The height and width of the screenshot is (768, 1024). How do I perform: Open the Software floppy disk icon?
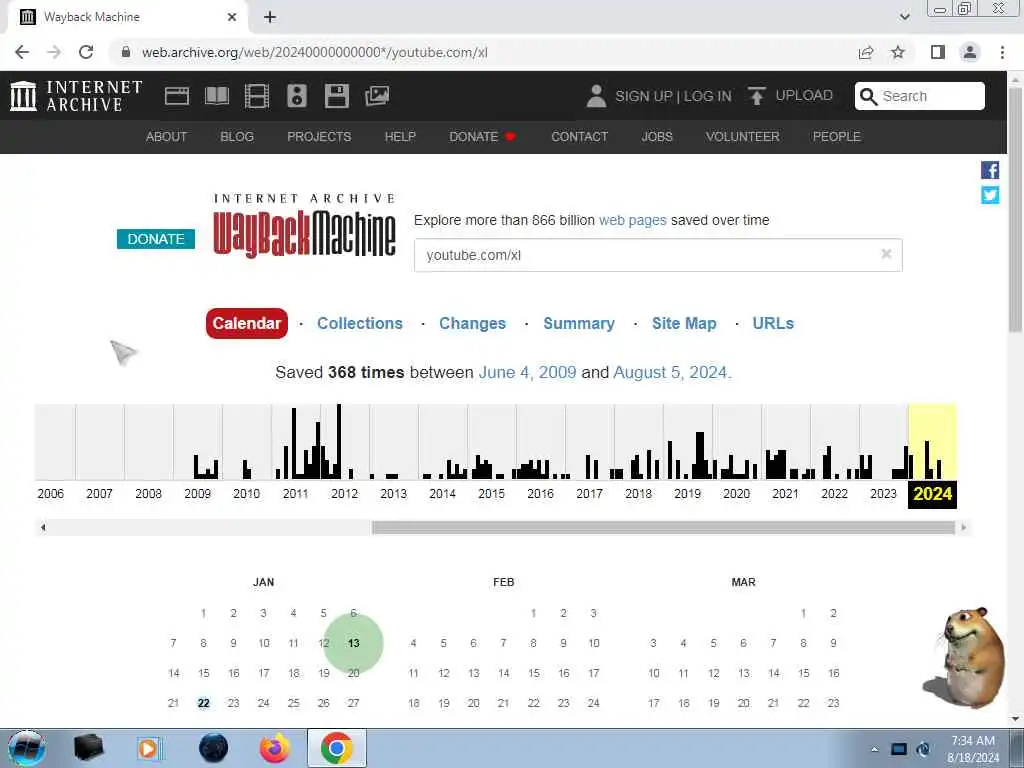coord(336,96)
